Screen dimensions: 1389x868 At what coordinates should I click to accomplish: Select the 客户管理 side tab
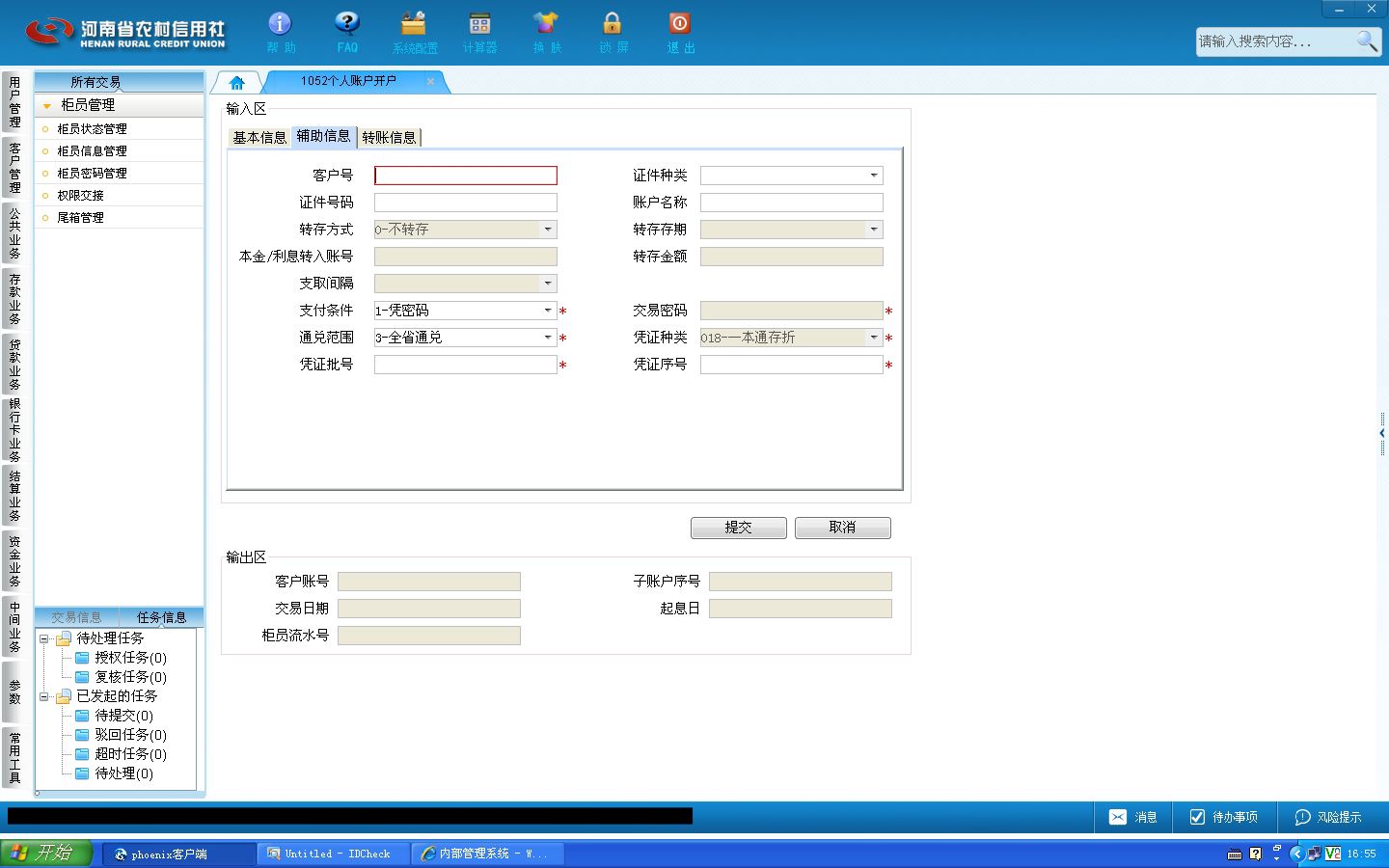point(14,167)
